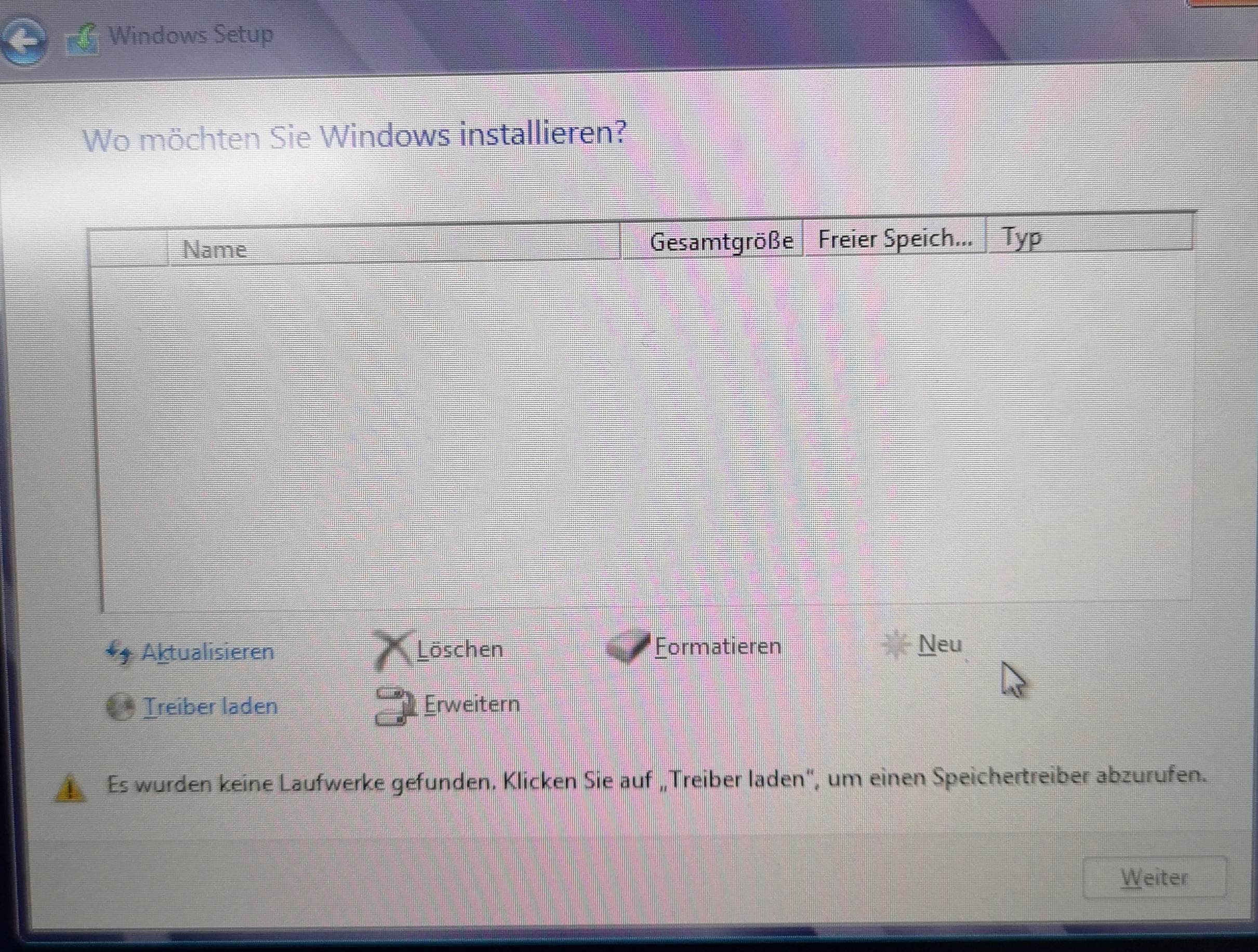Click the yellow warning triangle icon

(x=70, y=789)
